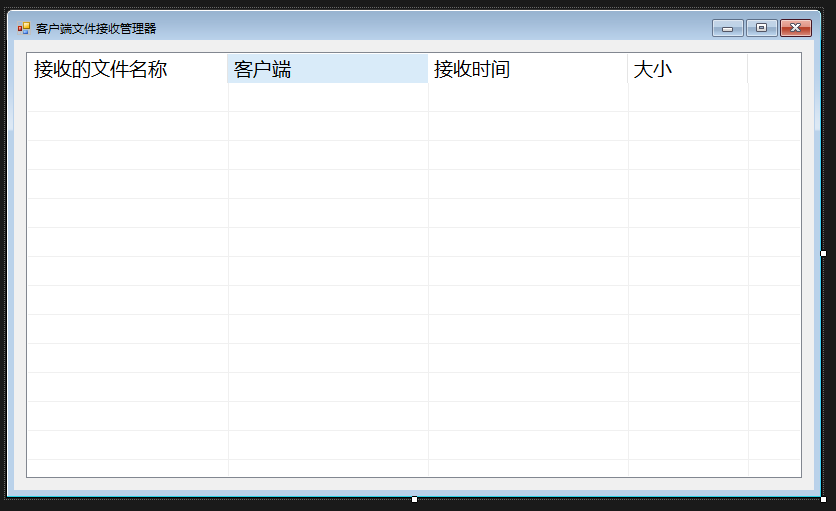This screenshot has width=836, height=511.
Task: Sort by the 客户端 column header
Action: point(327,68)
